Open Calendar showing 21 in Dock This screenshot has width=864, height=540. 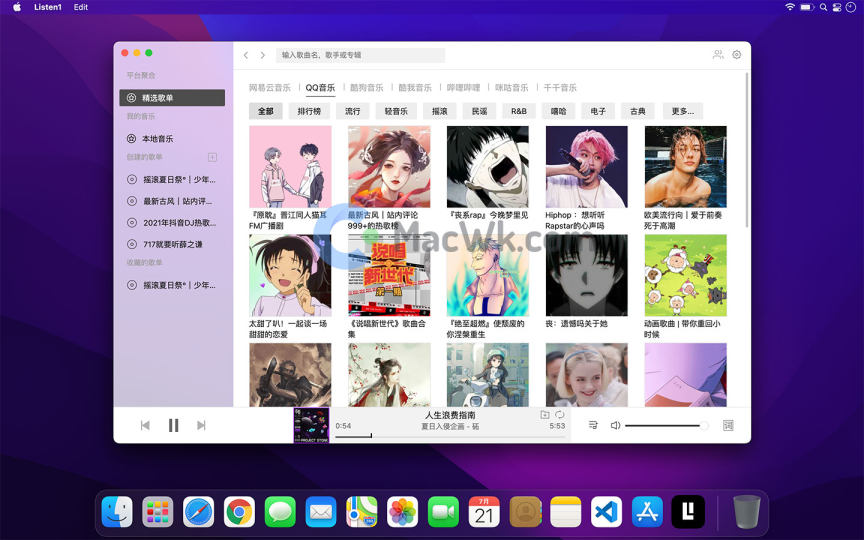(x=484, y=512)
